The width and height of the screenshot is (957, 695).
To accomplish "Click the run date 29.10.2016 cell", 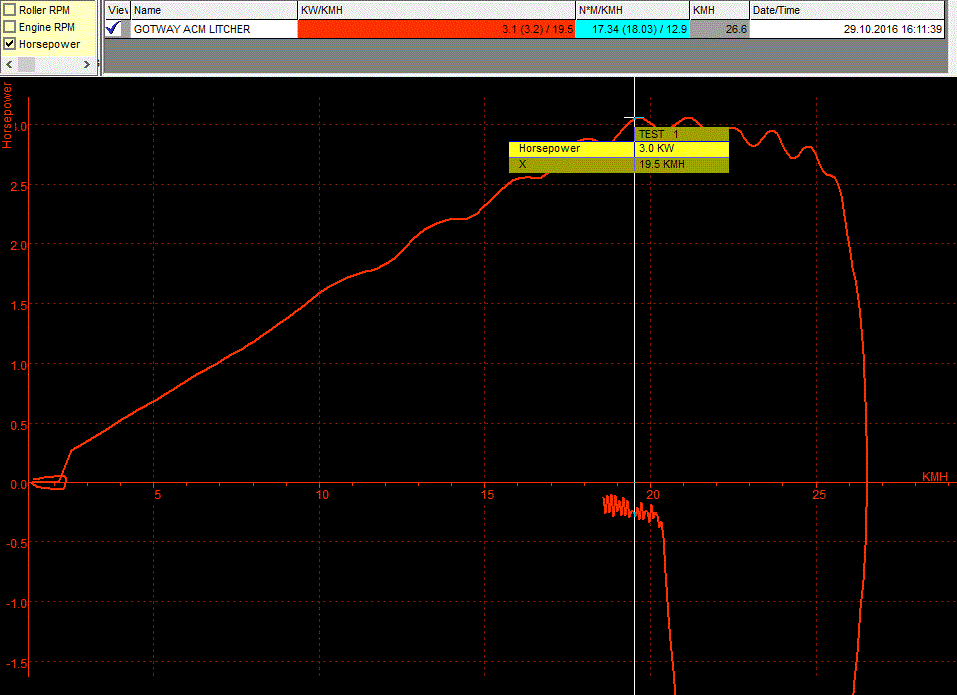I will (846, 30).
